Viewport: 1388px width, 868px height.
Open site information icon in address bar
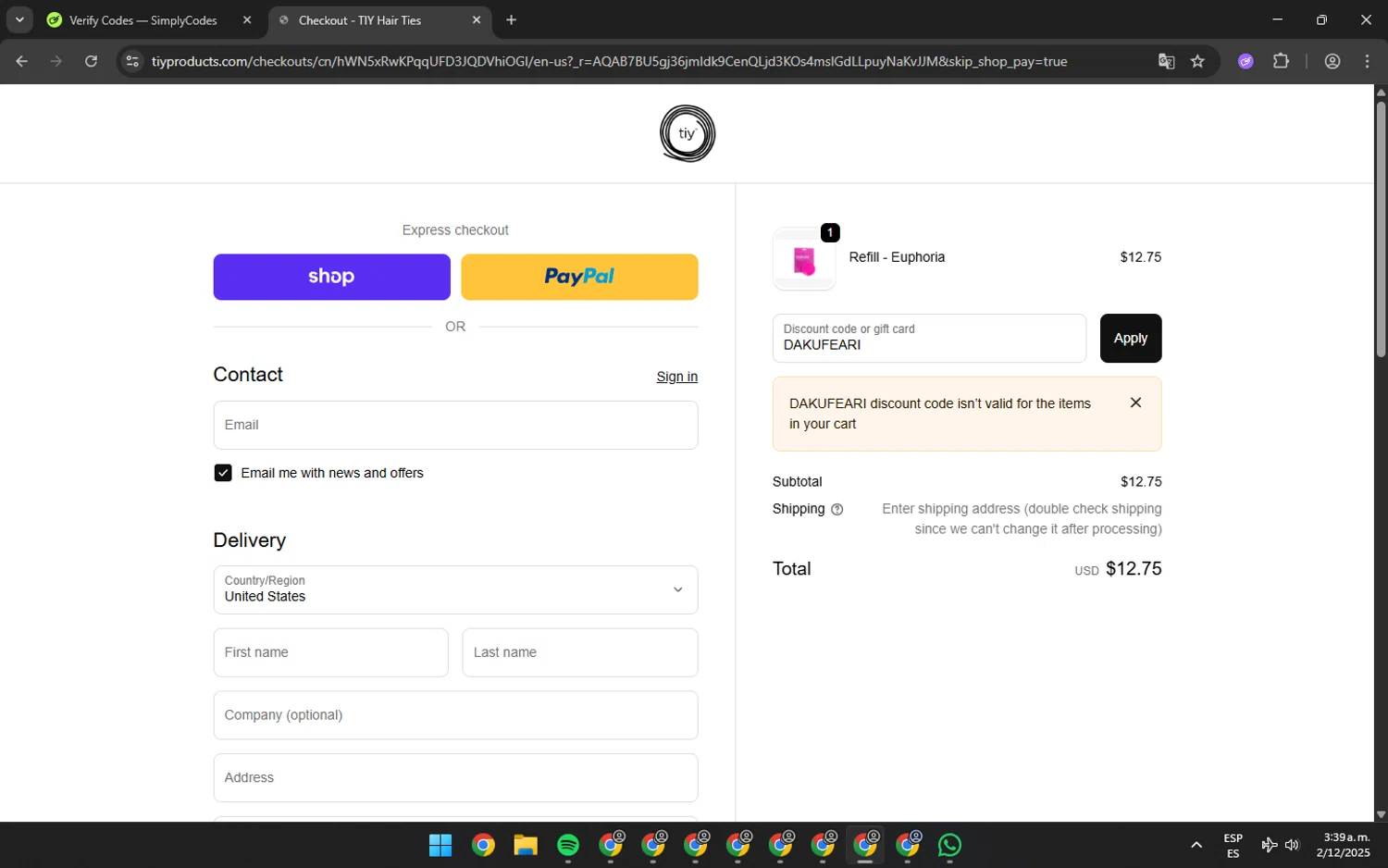(x=132, y=61)
